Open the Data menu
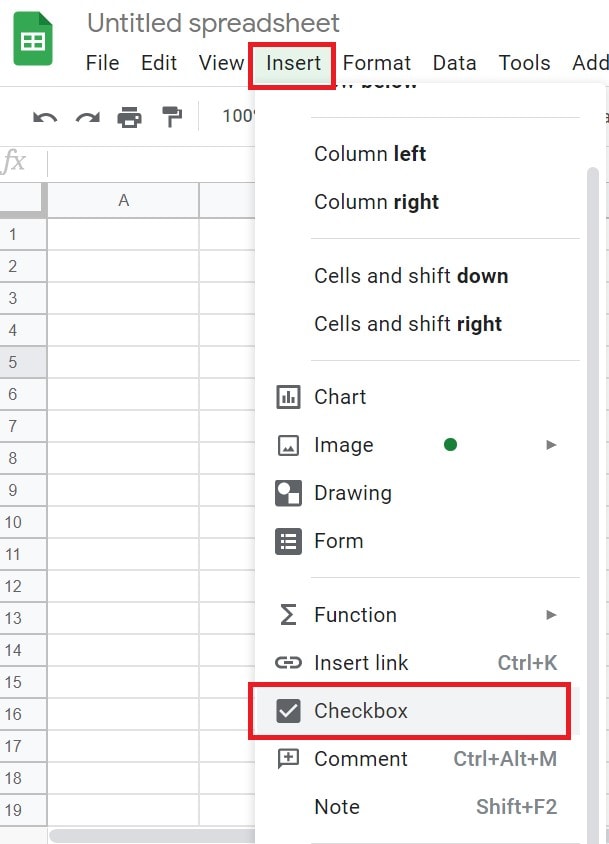The image size is (609, 844). pyautogui.click(x=454, y=63)
